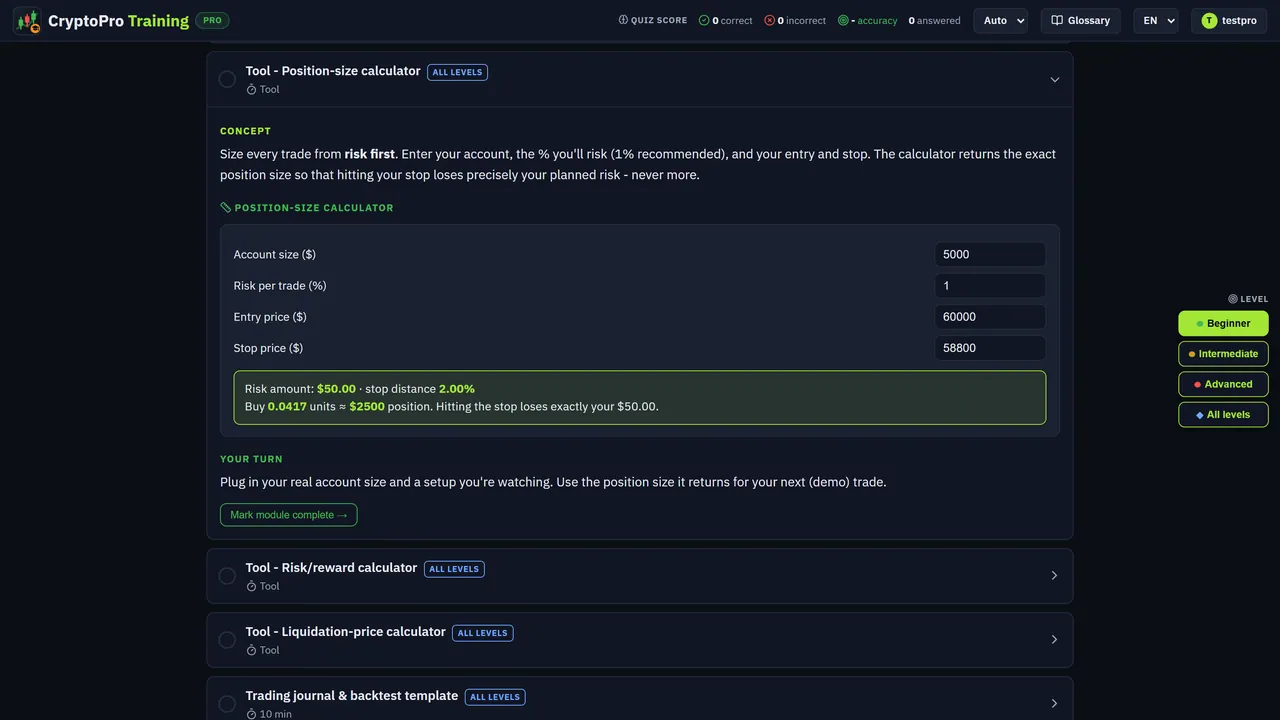Open the Glossary
The height and width of the screenshot is (720, 1280).
click(1080, 20)
